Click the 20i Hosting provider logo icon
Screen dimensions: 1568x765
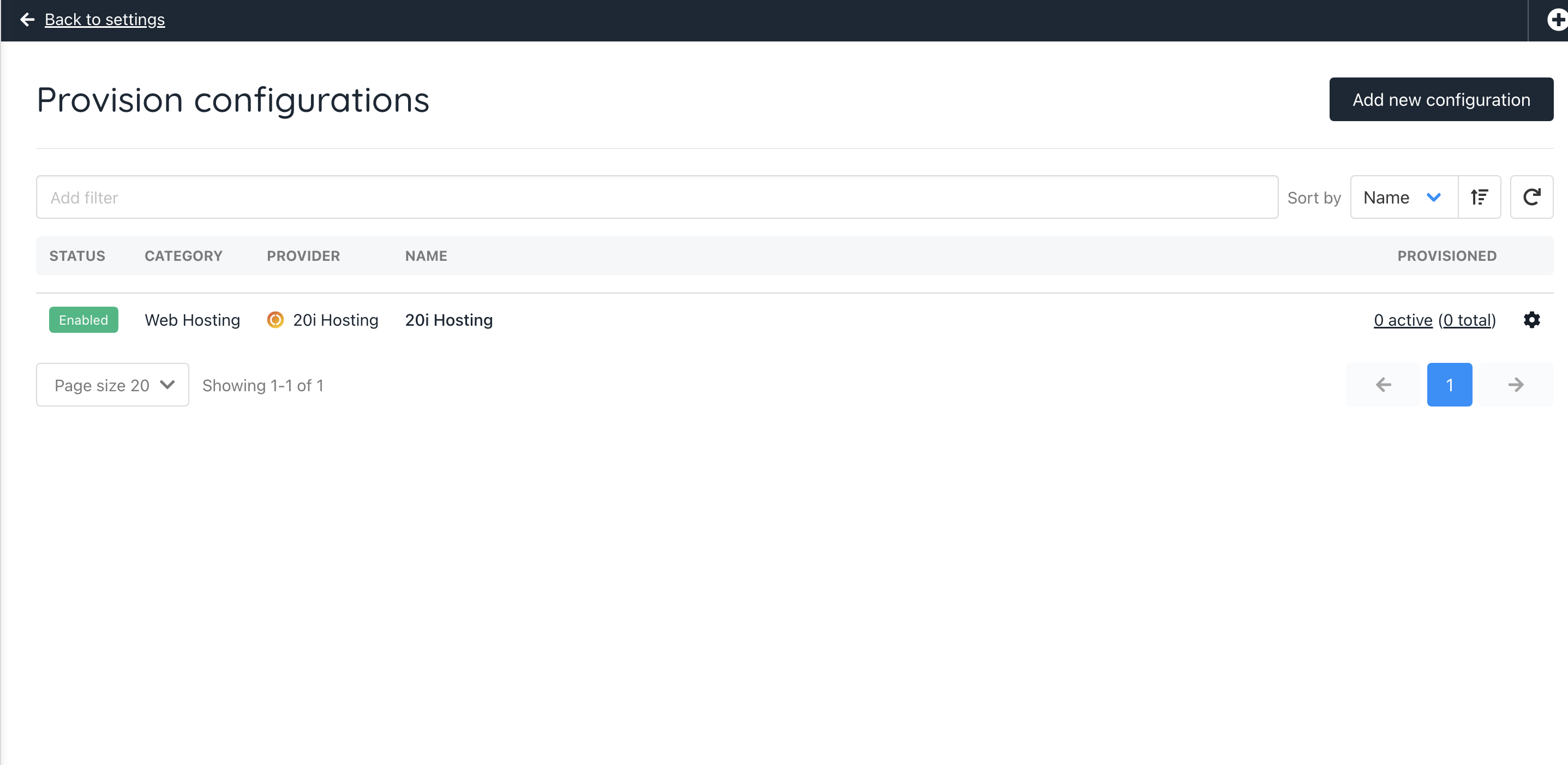coord(275,320)
